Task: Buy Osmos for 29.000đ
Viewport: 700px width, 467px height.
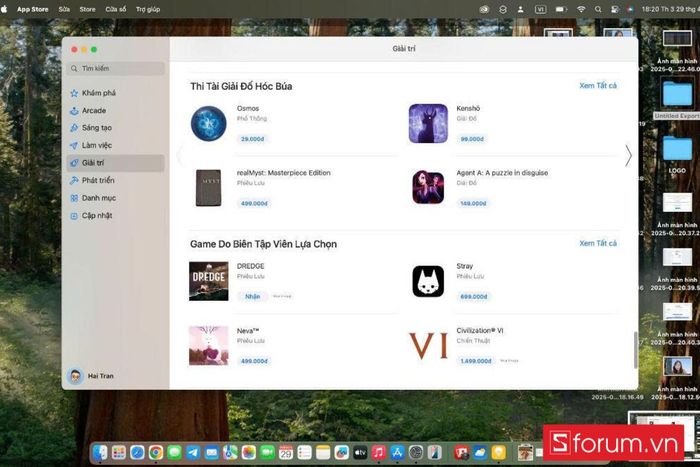Action: pos(253,139)
